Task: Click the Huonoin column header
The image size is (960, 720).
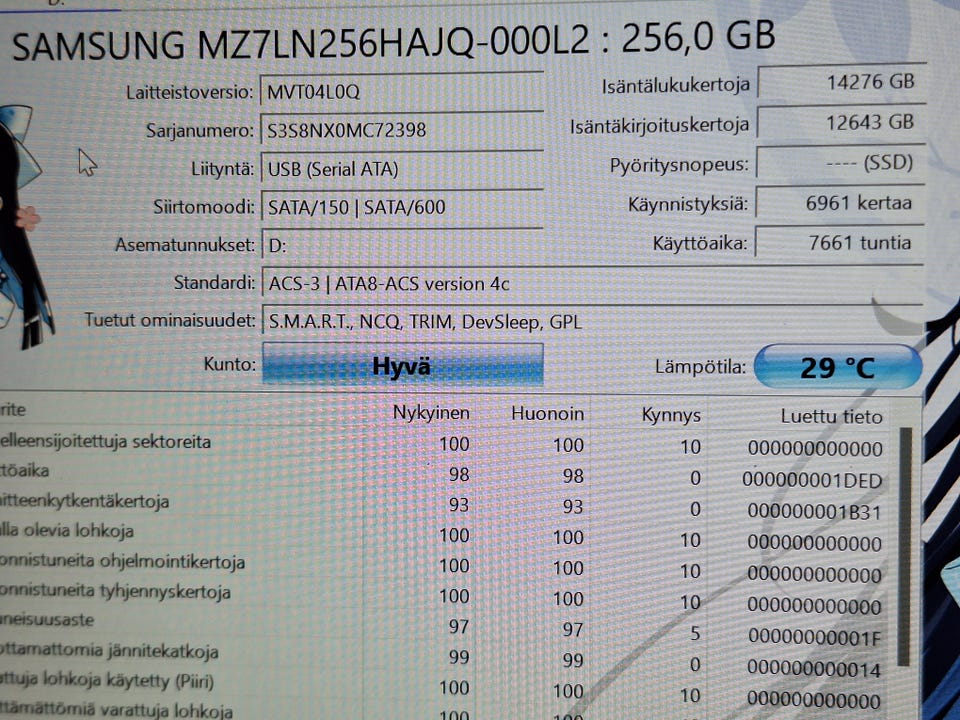Action: 547,414
